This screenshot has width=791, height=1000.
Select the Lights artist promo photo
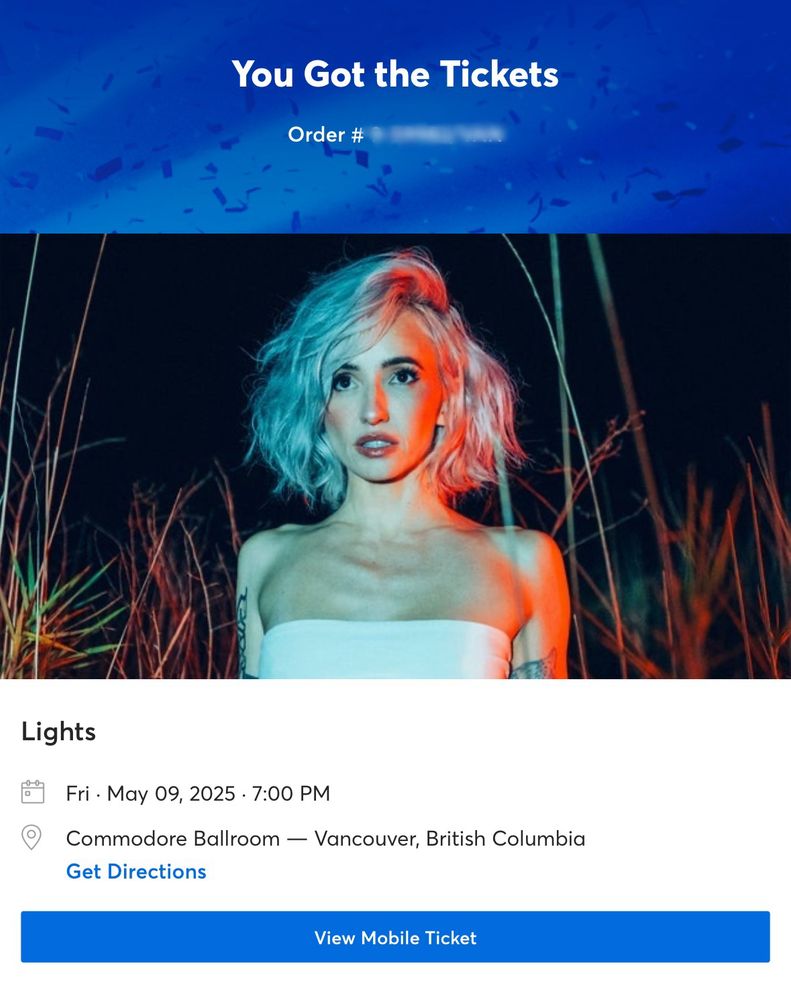point(396,456)
